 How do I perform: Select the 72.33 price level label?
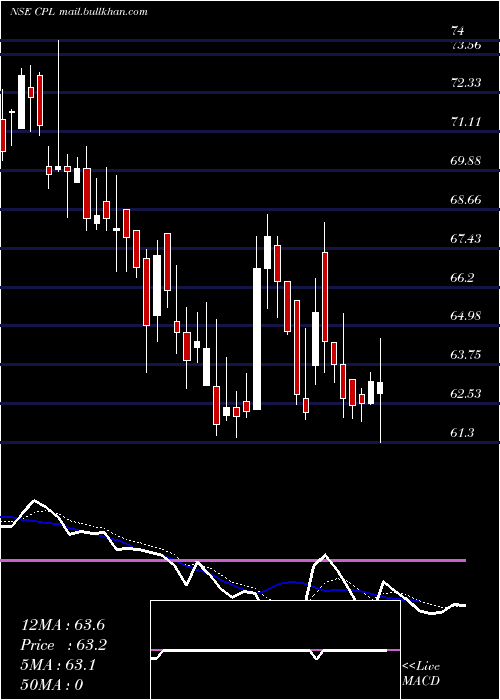(466, 83)
